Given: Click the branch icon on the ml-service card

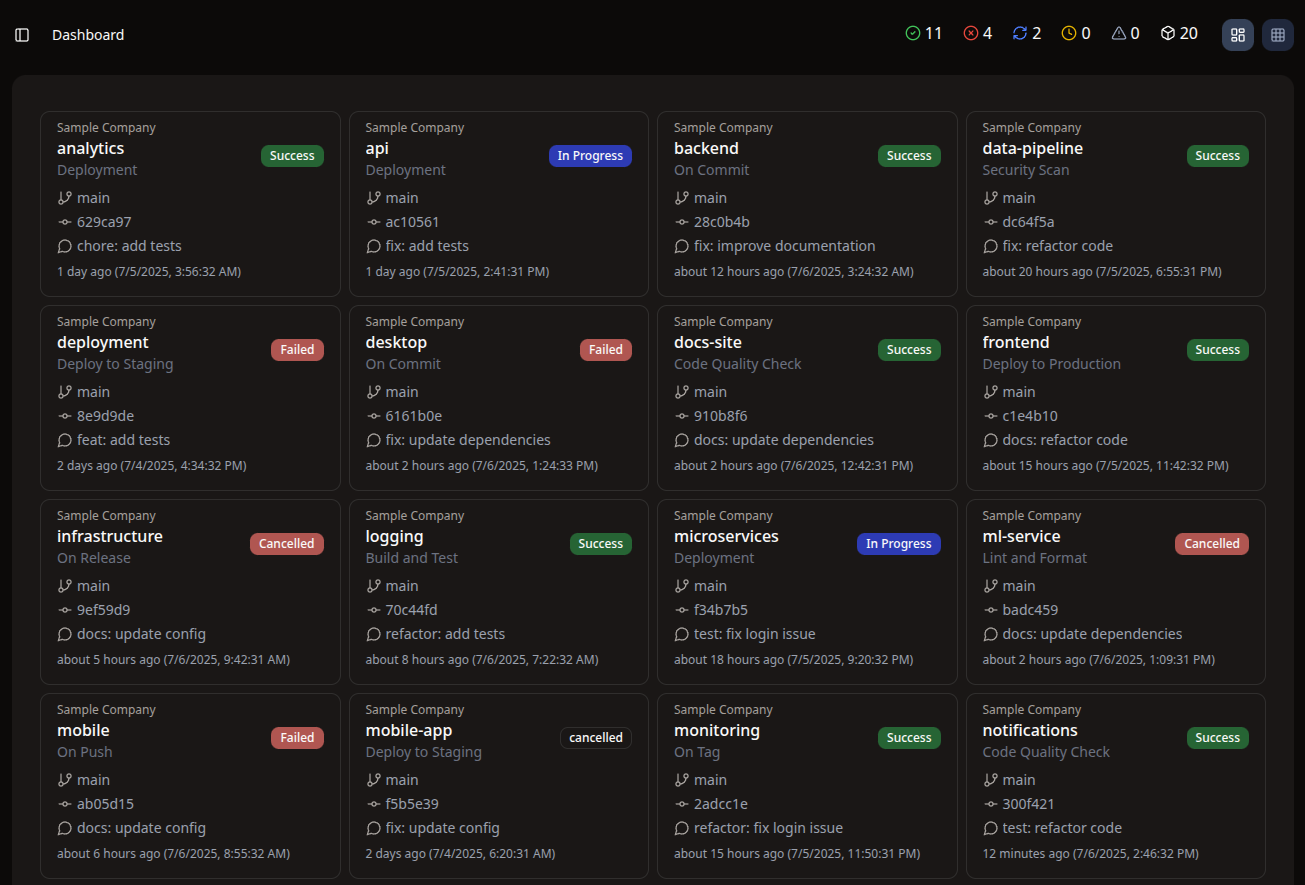Looking at the screenshot, I should (x=990, y=585).
